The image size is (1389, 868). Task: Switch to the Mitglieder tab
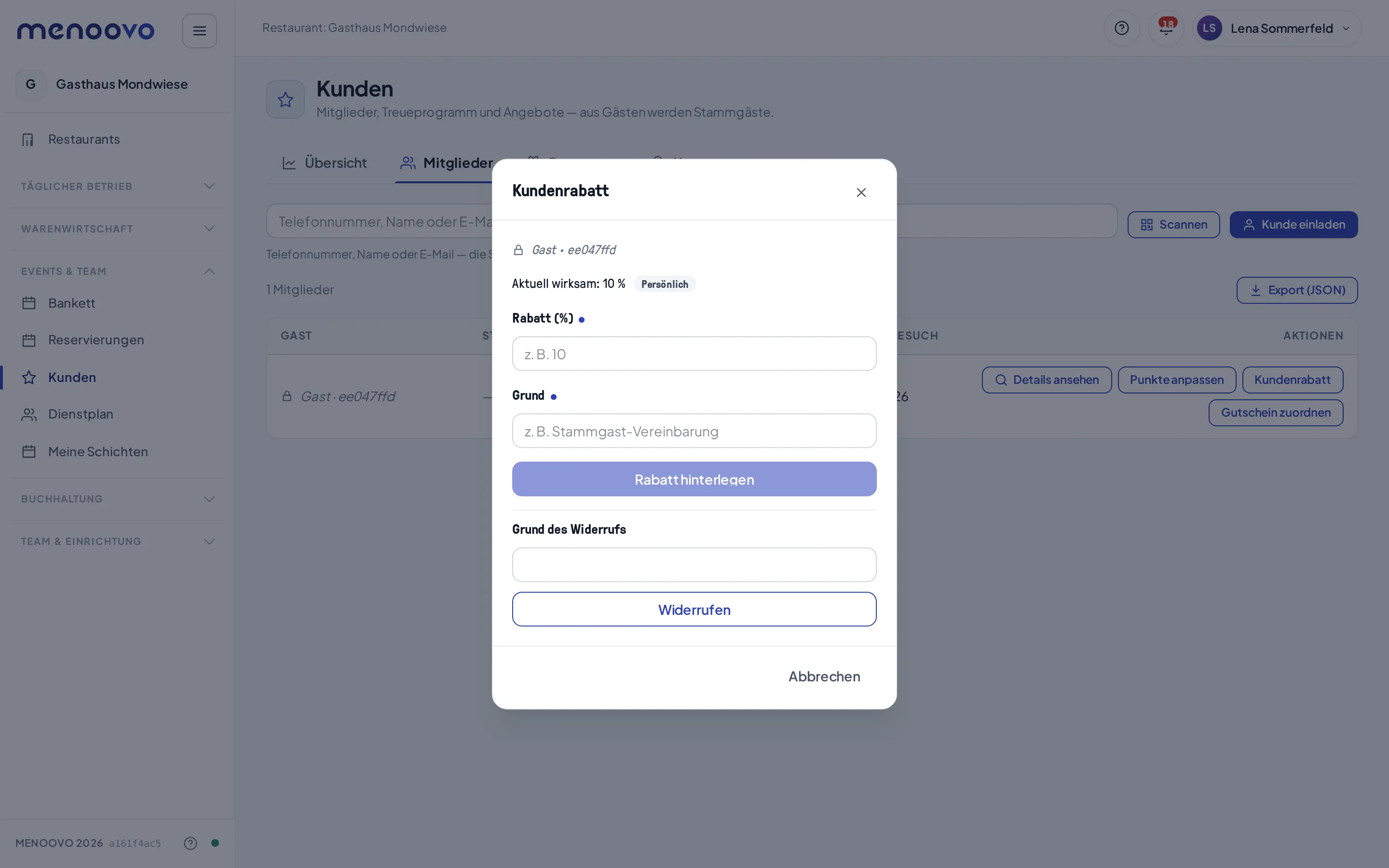coord(447,163)
